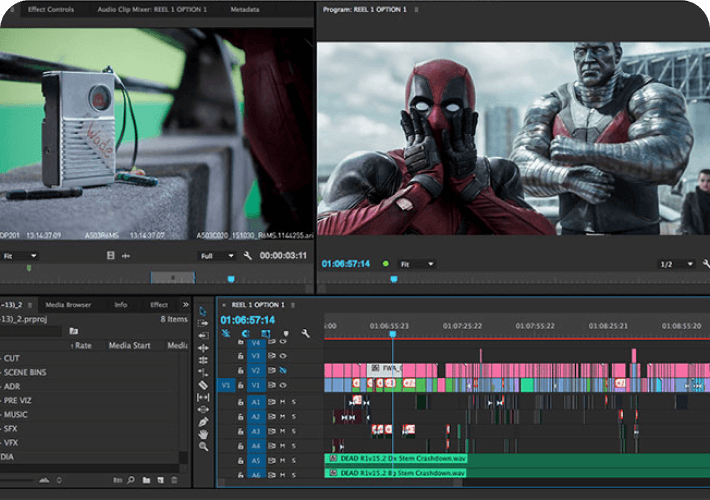The height and width of the screenshot is (500, 710).
Task: Select the Selection arrow tool
Action: click(202, 311)
